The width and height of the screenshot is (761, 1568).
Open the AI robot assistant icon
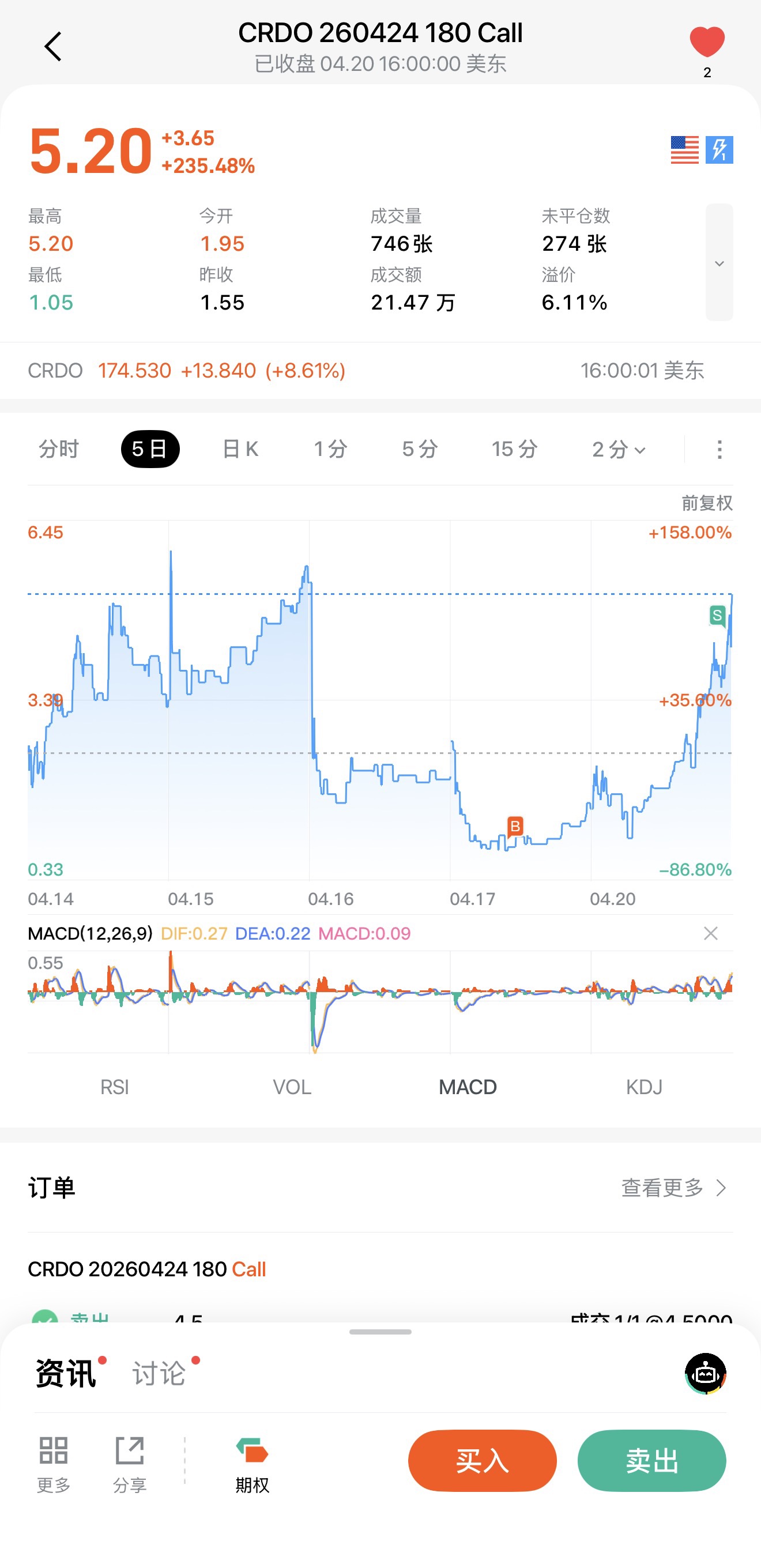click(705, 1373)
